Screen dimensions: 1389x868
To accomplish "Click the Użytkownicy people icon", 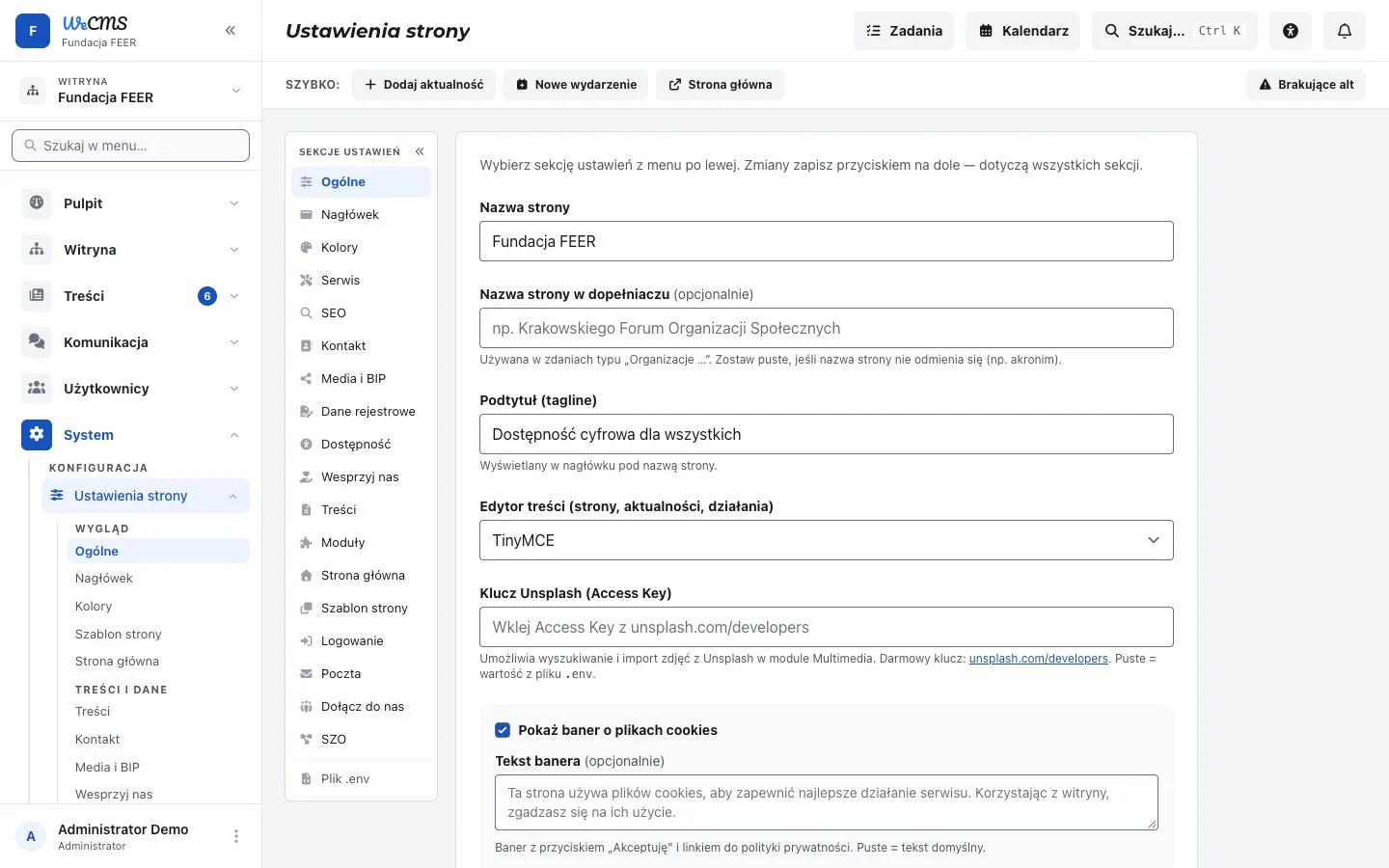I will click(x=37, y=388).
